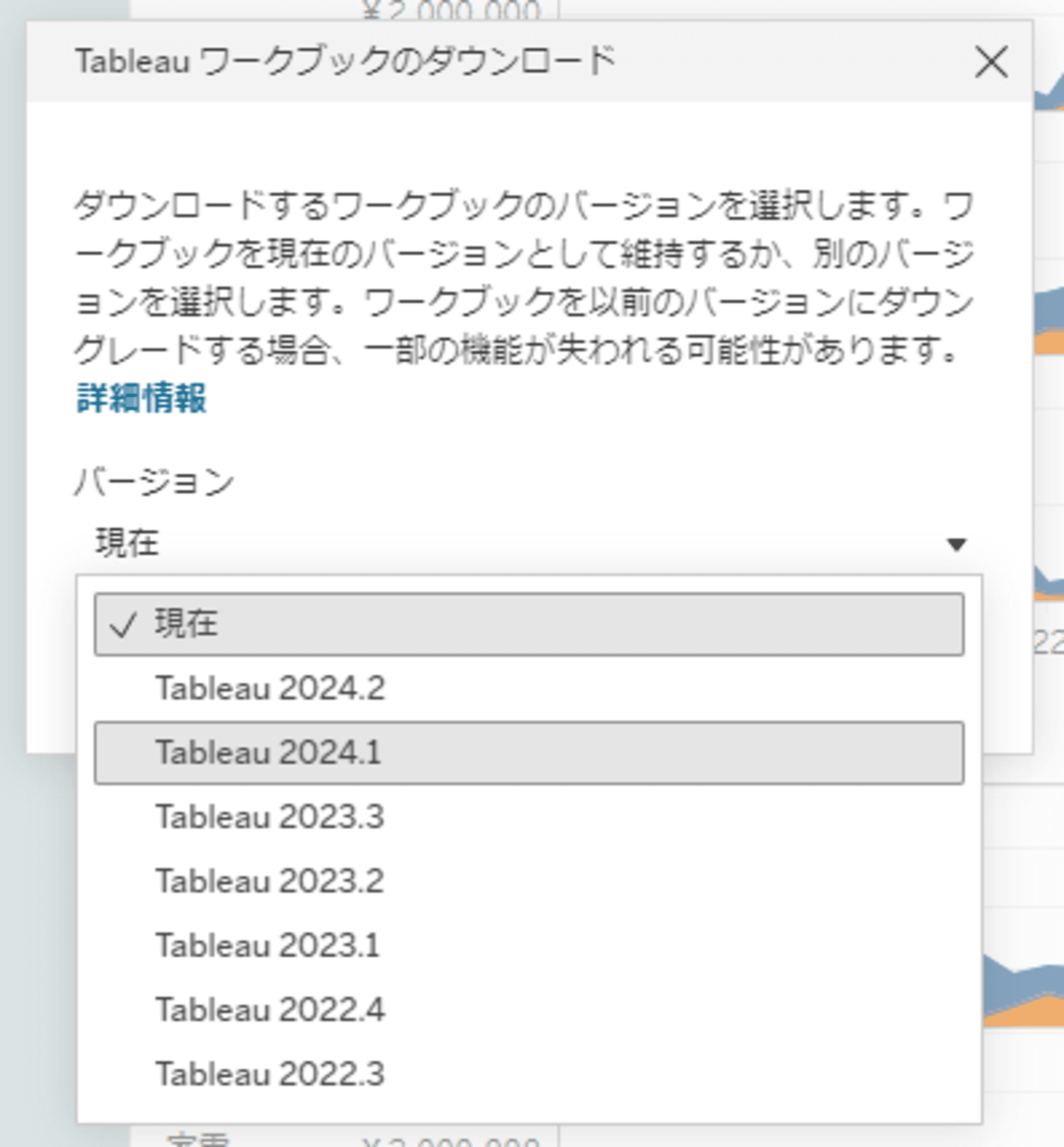Choose Tableau 2022.3 from version list
This screenshot has height=1147, width=1064.
(x=529, y=1074)
